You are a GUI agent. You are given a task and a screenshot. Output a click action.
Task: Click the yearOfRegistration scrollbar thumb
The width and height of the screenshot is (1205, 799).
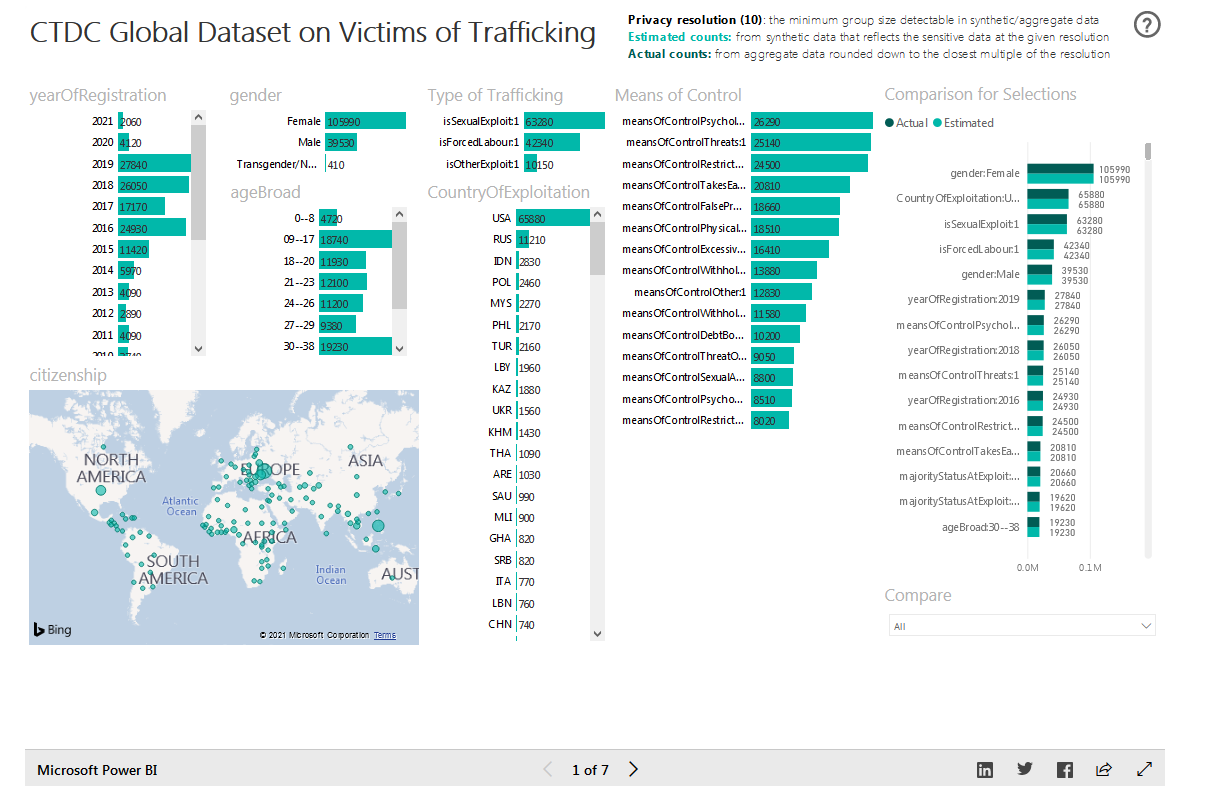[198, 182]
